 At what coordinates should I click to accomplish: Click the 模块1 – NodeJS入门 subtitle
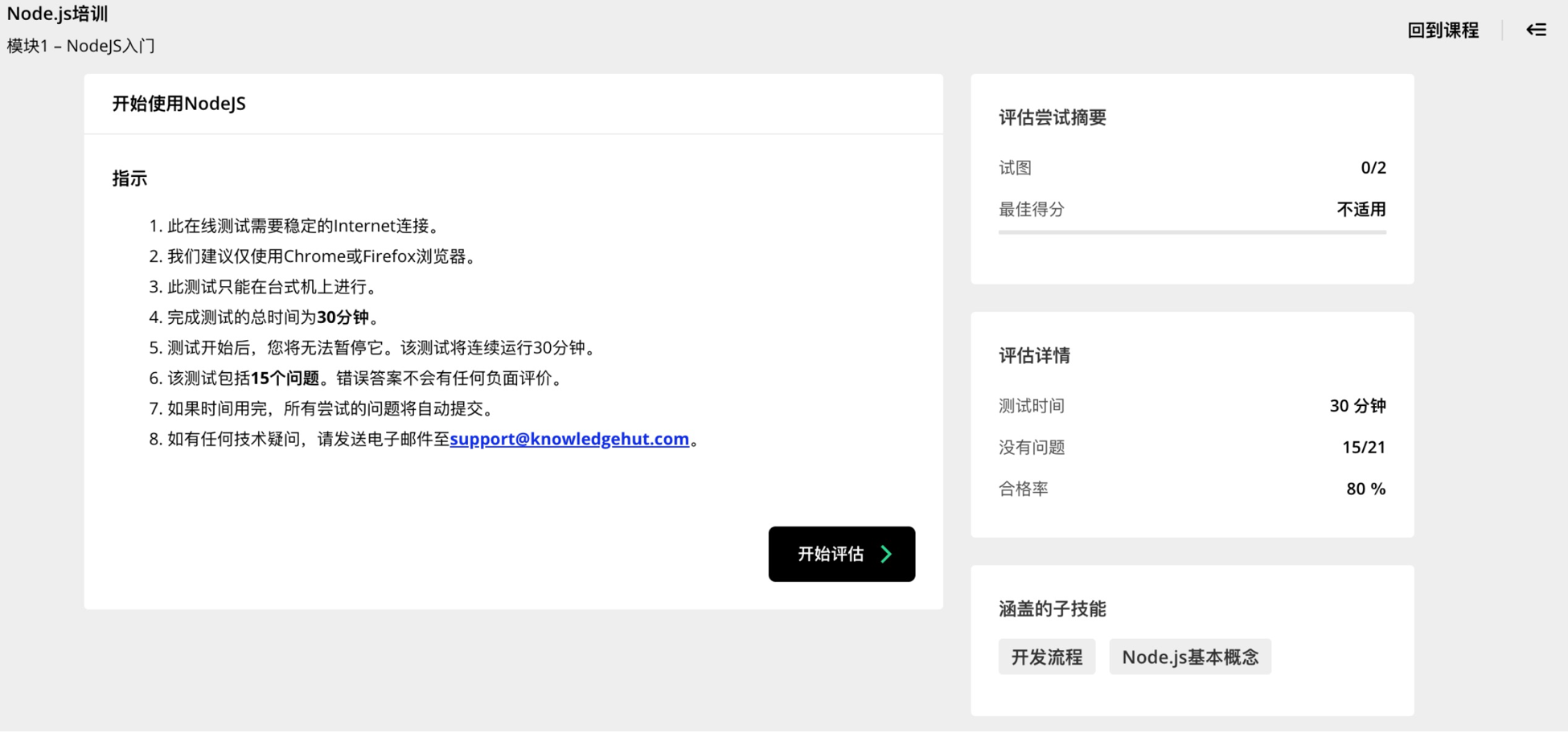81,46
